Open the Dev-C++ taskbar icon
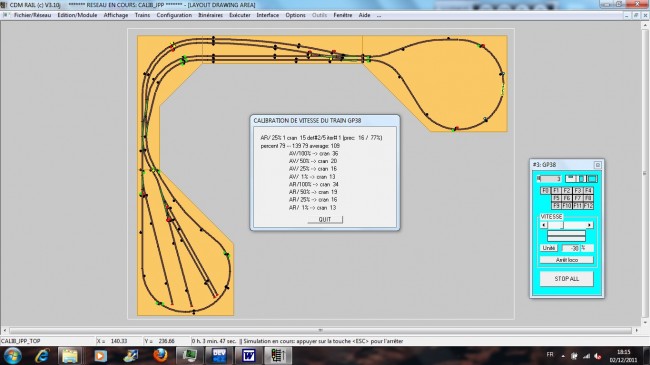Screen dimensions: 650x365 pyautogui.click(x=219, y=355)
